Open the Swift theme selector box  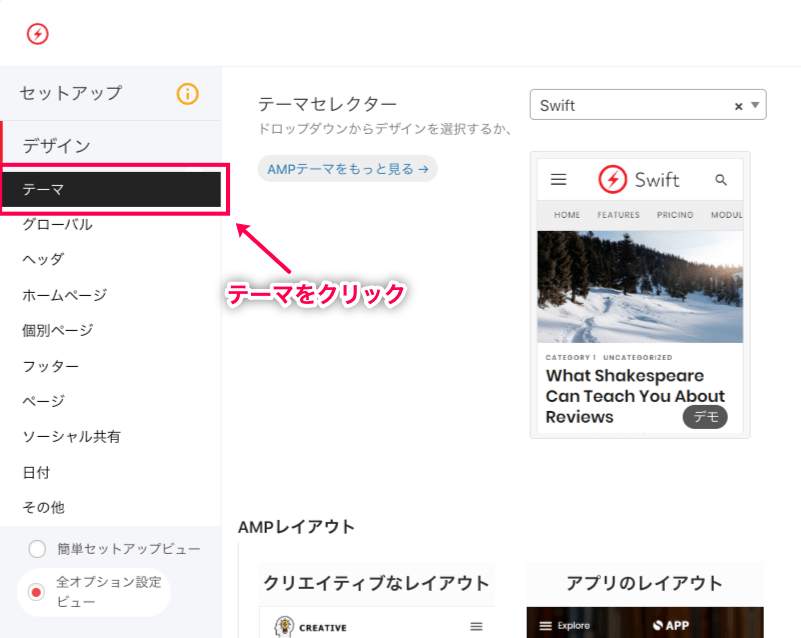pos(648,105)
